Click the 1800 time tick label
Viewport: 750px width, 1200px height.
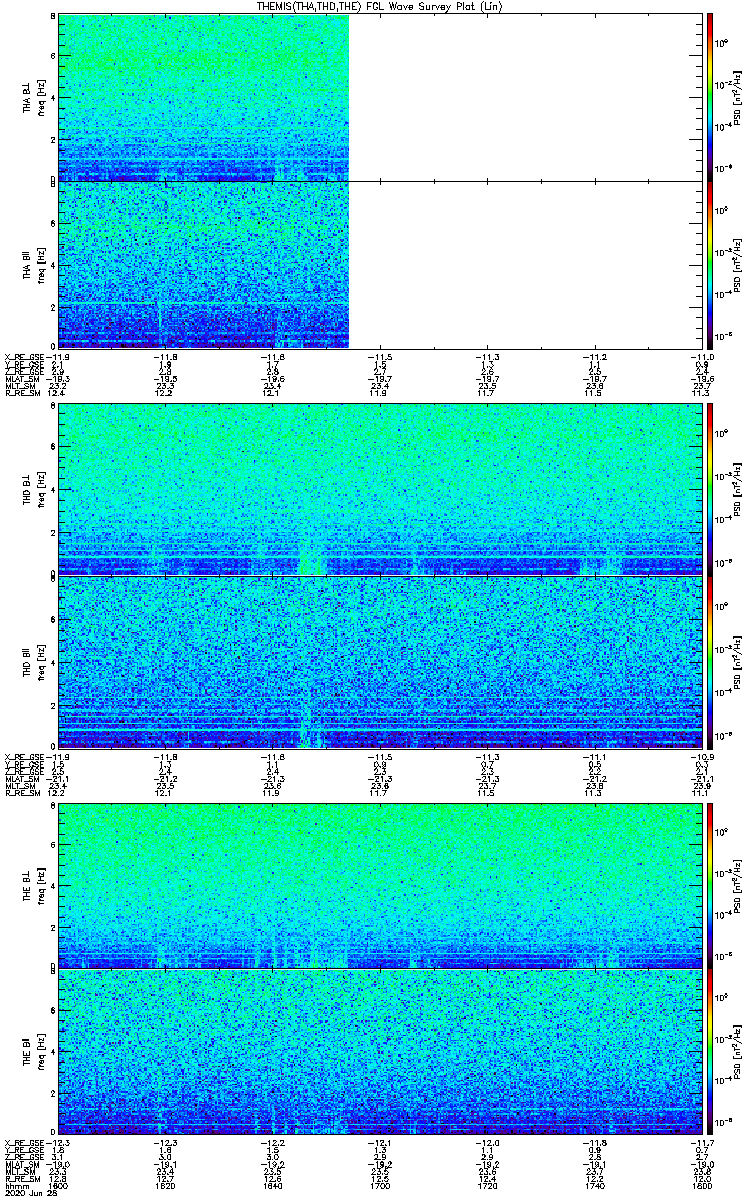(702, 1184)
